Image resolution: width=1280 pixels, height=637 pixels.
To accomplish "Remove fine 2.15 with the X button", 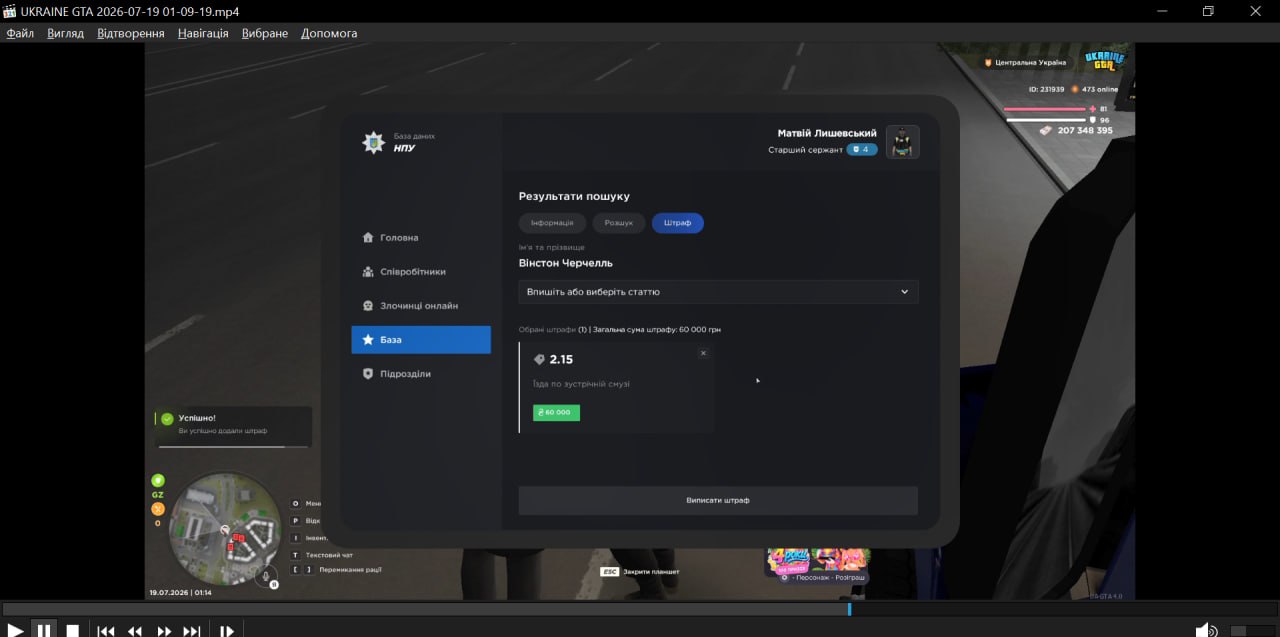I will coord(703,353).
